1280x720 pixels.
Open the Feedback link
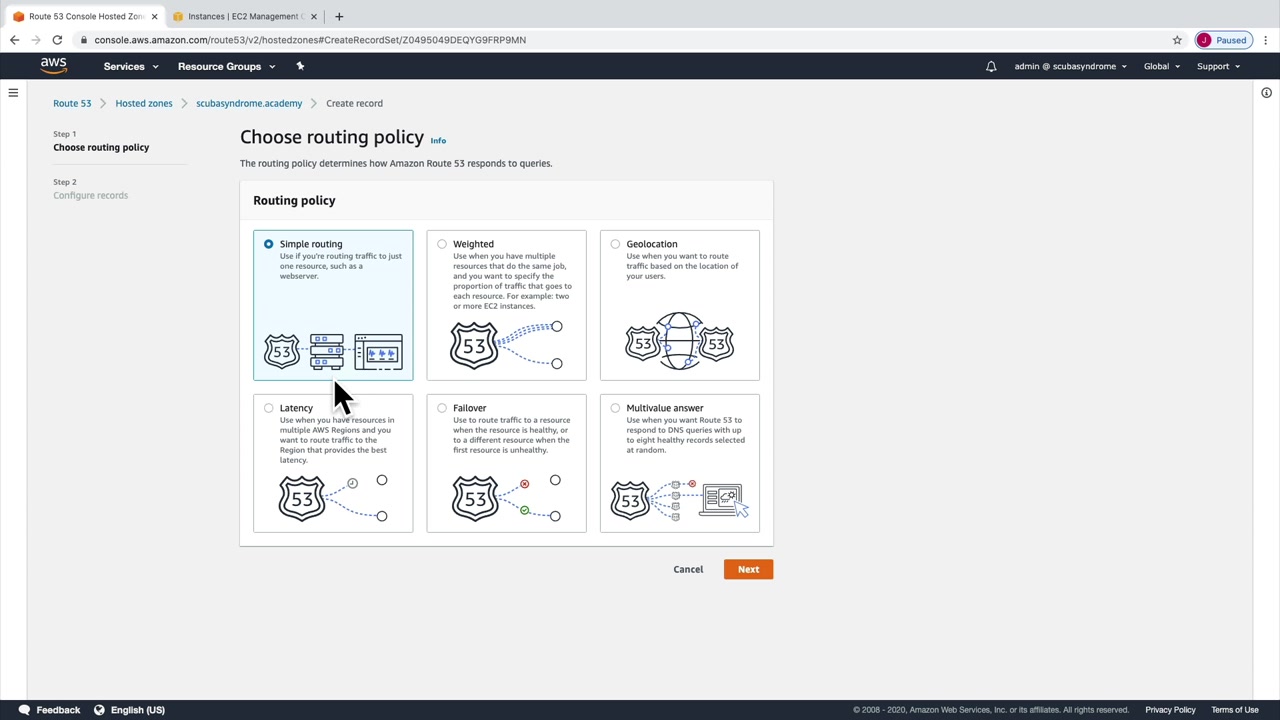(58, 710)
